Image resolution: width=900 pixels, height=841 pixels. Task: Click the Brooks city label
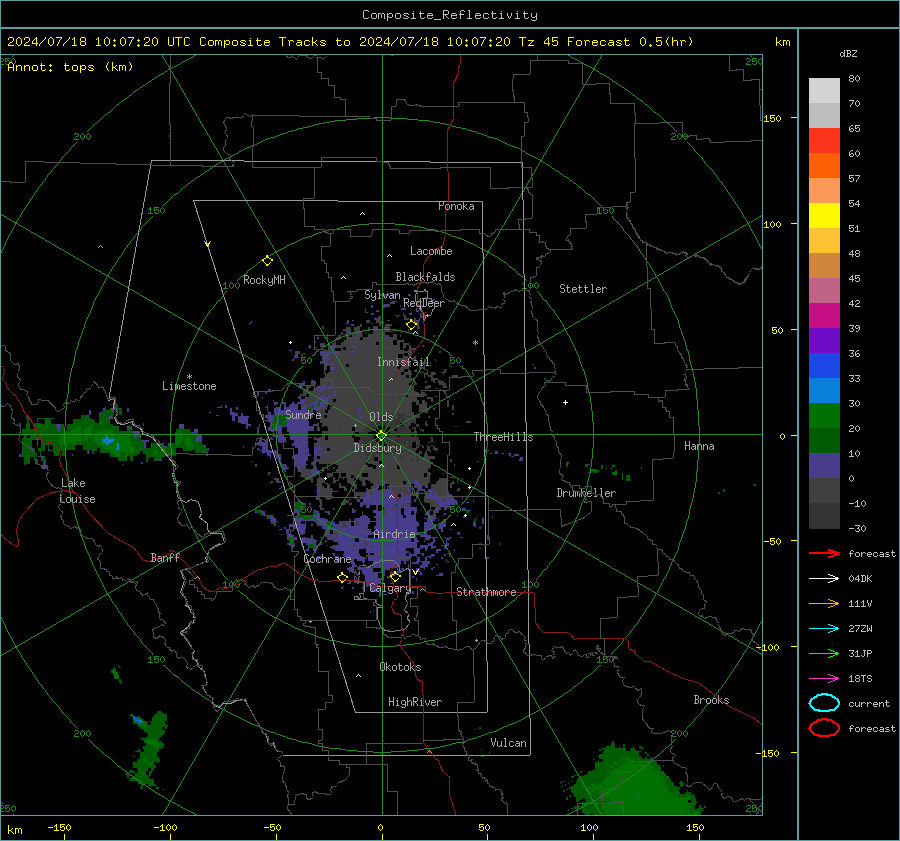tap(711, 700)
